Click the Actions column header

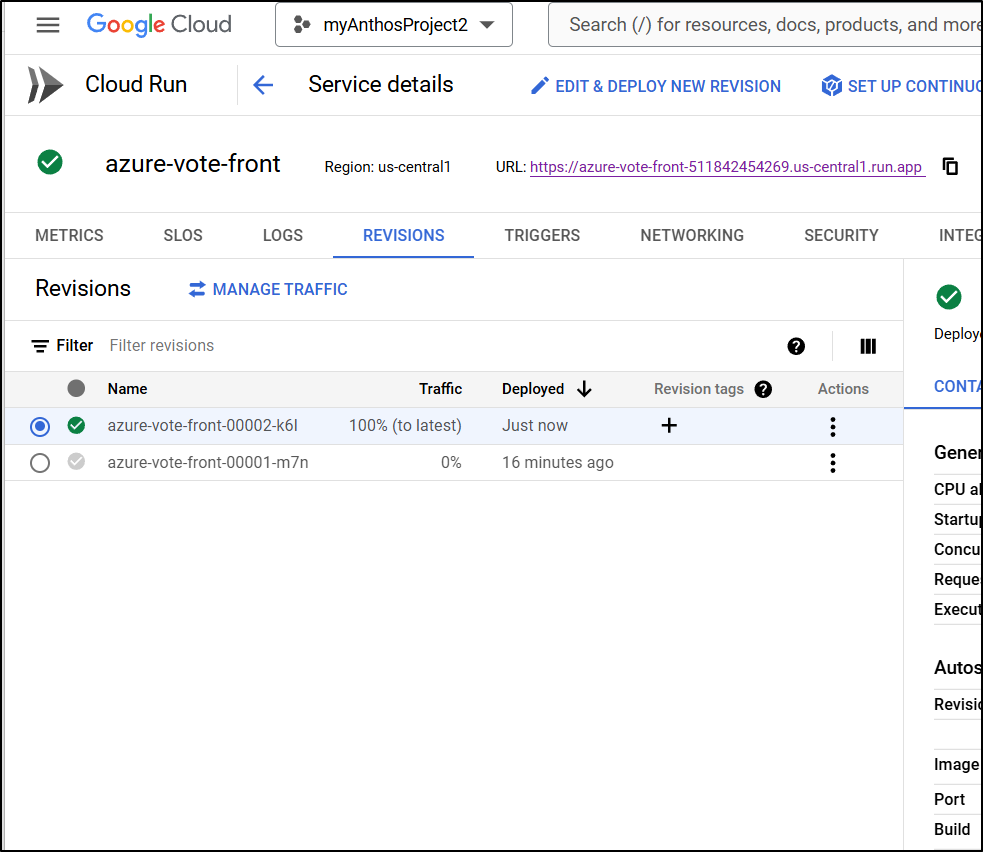[843, 389]
